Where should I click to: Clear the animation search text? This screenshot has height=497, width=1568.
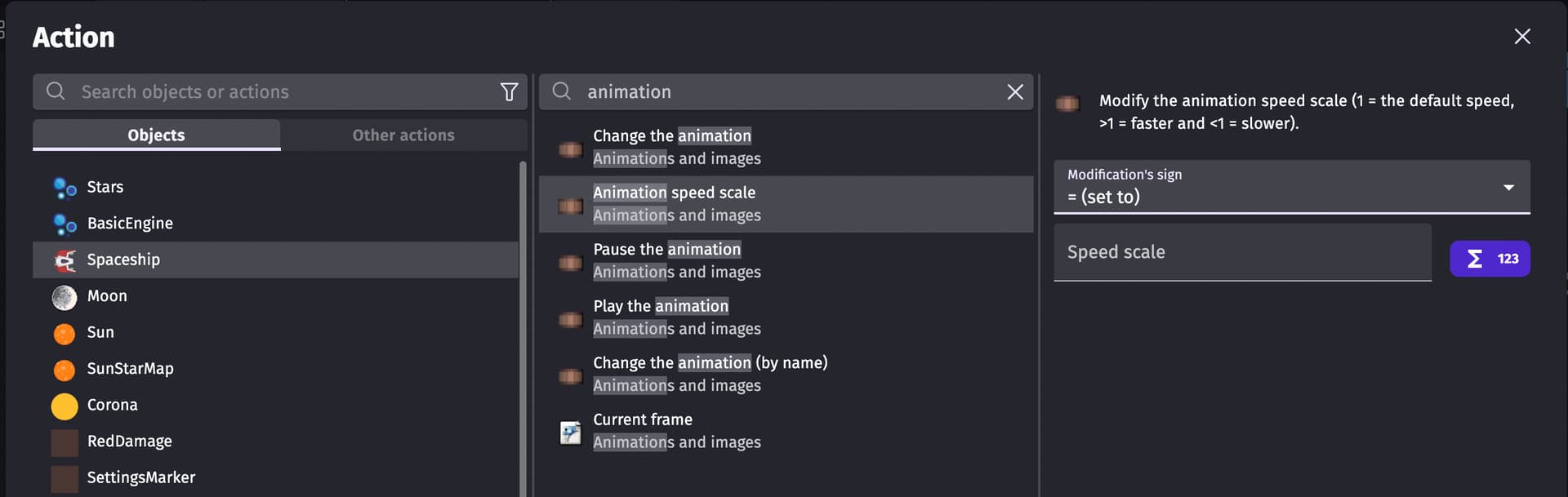tap(1015, 92)
